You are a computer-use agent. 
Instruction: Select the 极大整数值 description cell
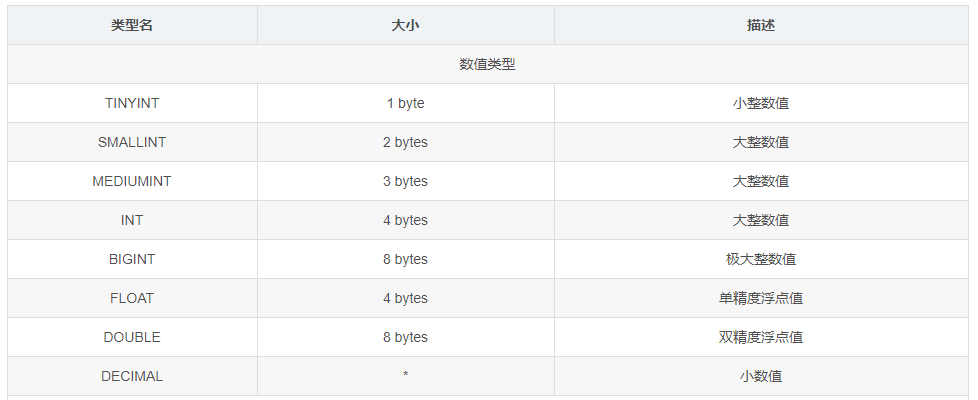(x=760, y=259)
